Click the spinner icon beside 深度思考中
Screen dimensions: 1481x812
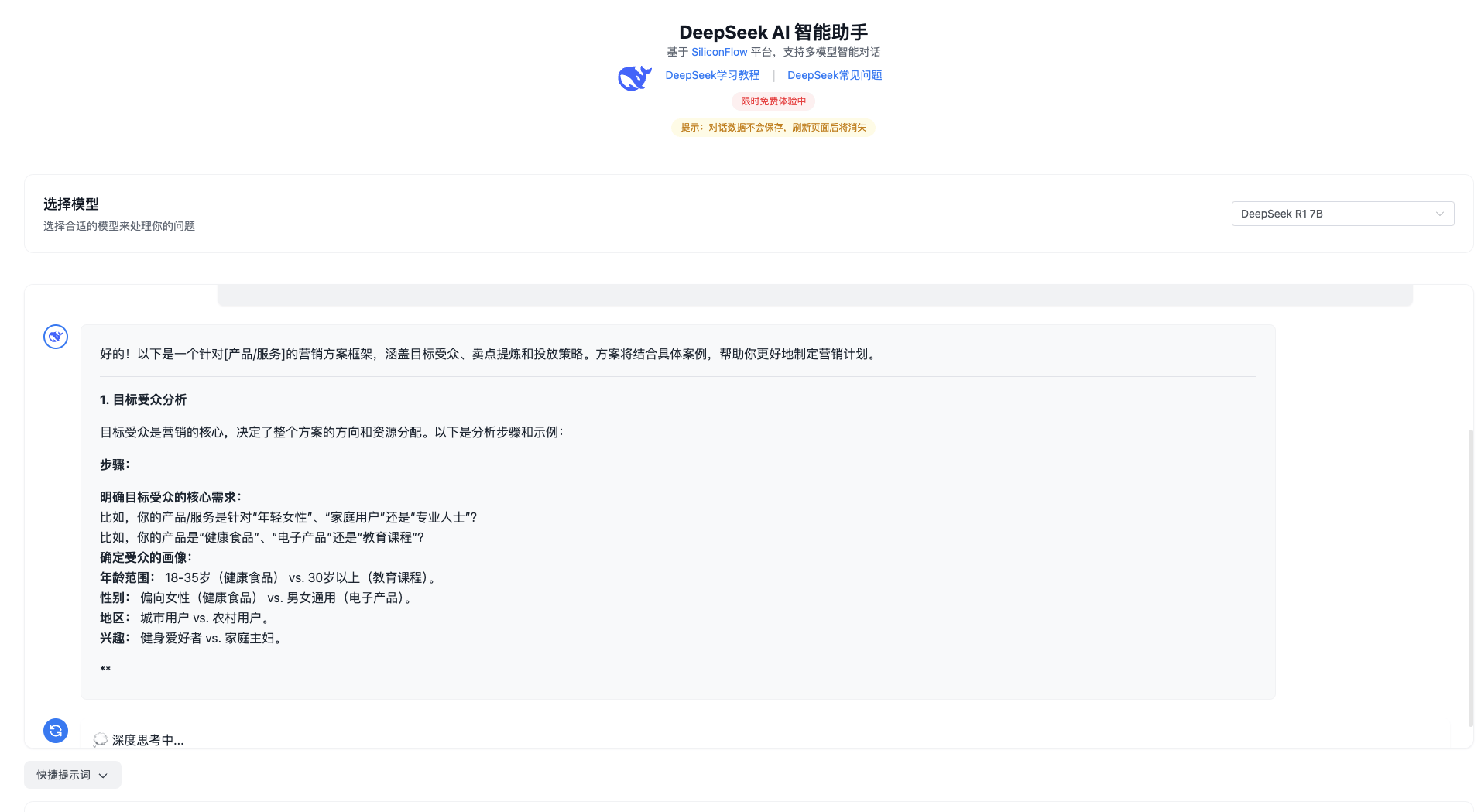coord(100,740)
